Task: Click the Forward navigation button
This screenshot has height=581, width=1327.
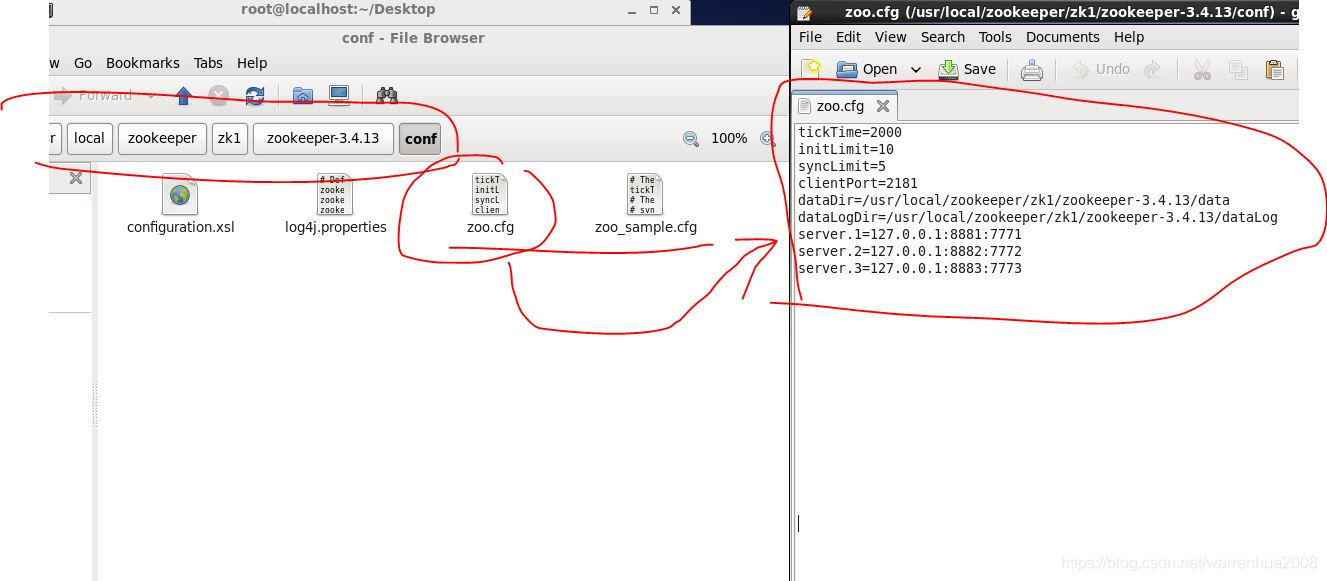Action: 93,96
